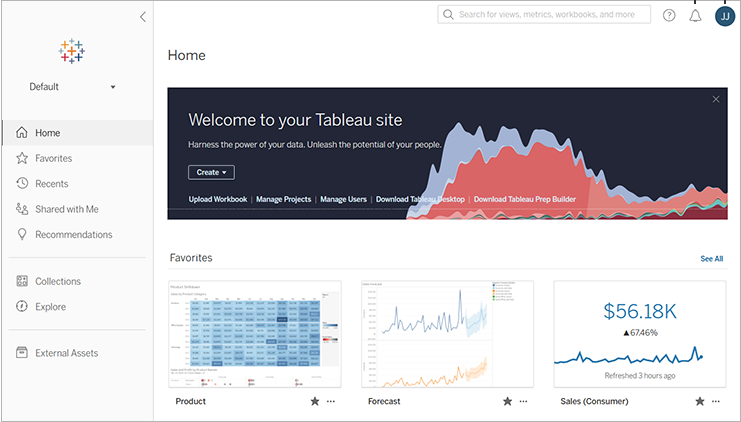This screenshot has width=741, height=422.
Task: Click the Tableau logo in sidebar
Action: click(x=72, y=51)
